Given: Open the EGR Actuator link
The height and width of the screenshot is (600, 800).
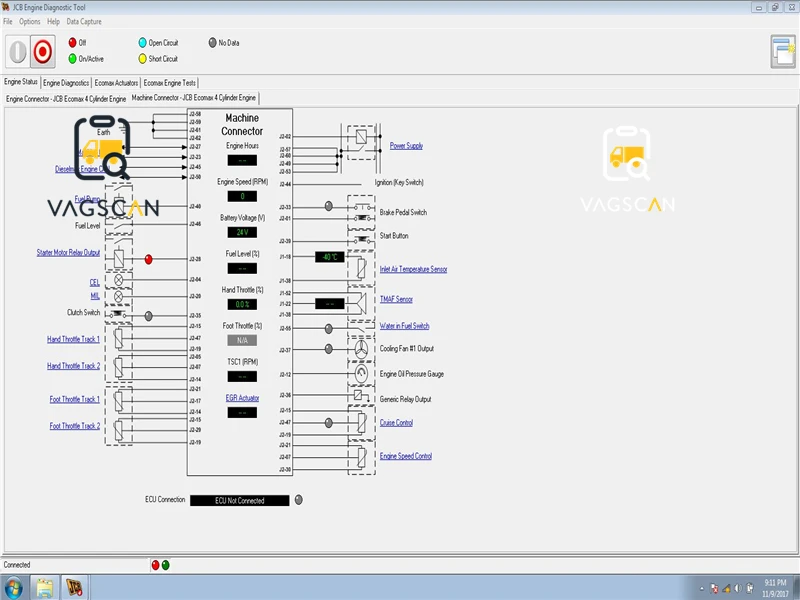Looking at the screenshot, I should click(242, 398).
